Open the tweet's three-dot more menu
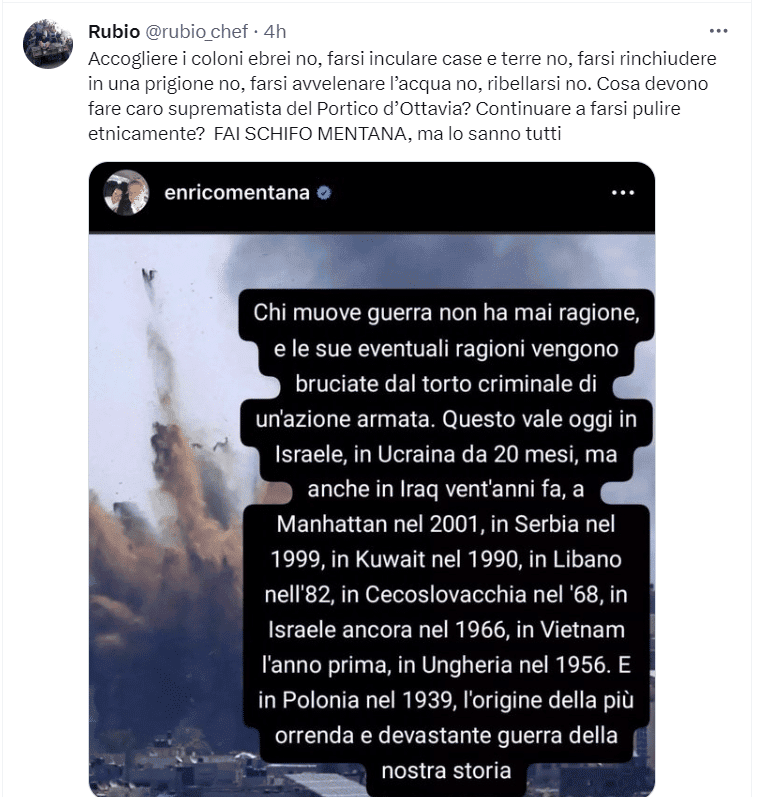Image resolution: width=769 pixels, height=797 pixels. click(x=718, y=32)
